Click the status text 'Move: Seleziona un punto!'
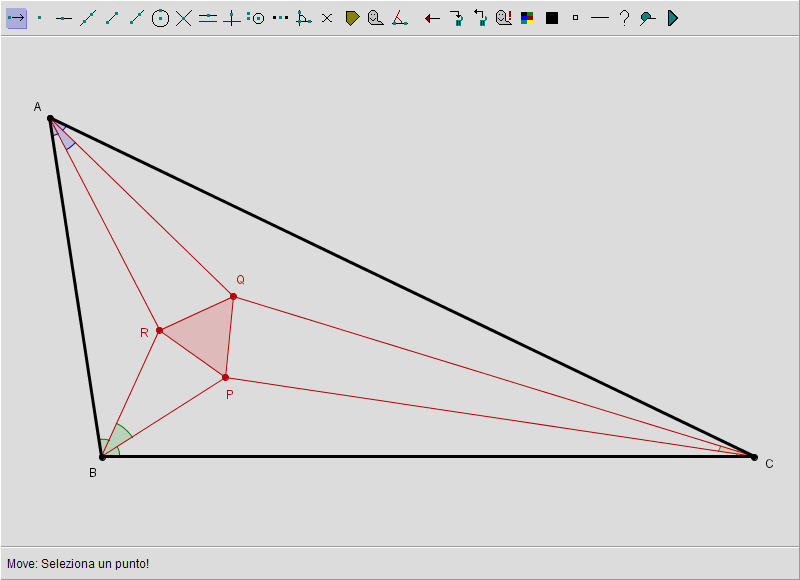This screenshot has height=580, width=800. tap(78, 564)
